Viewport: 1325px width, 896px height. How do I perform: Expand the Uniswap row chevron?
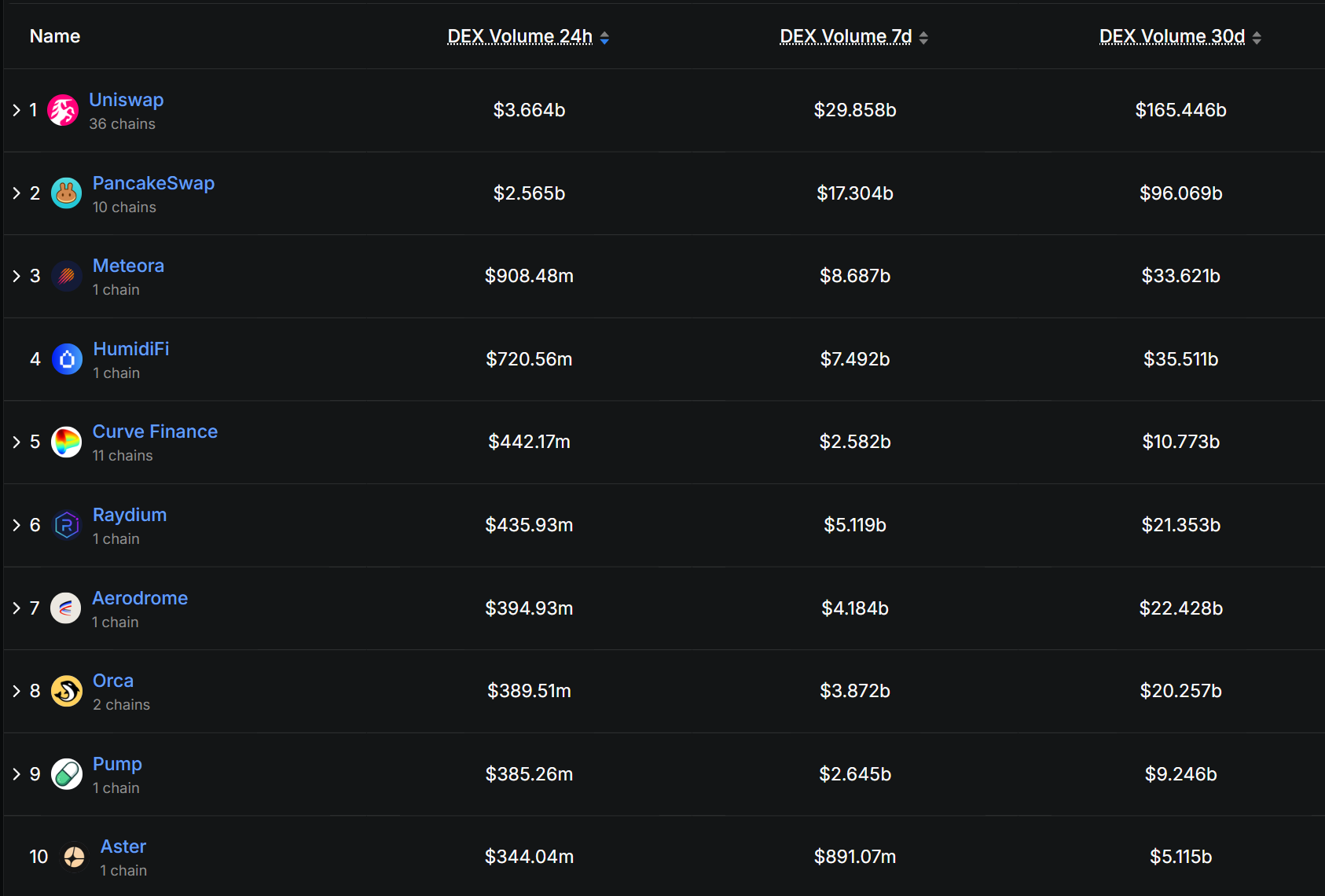(x=17, y=110)
